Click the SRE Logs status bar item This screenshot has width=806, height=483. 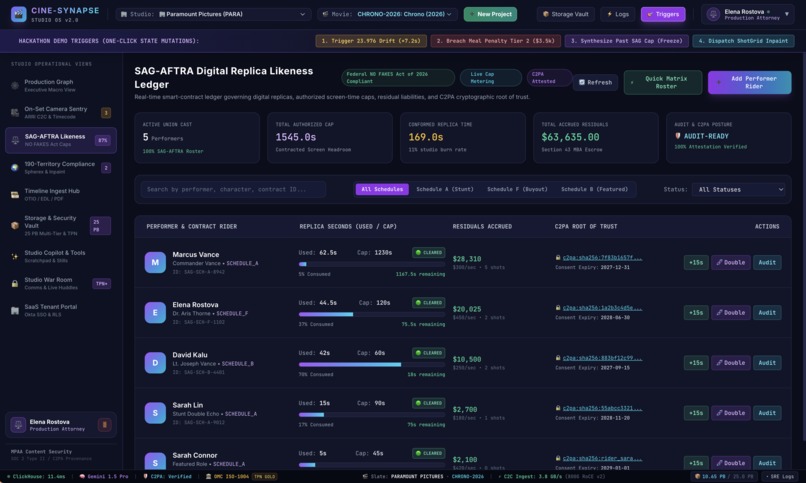[x=779, y=477]
